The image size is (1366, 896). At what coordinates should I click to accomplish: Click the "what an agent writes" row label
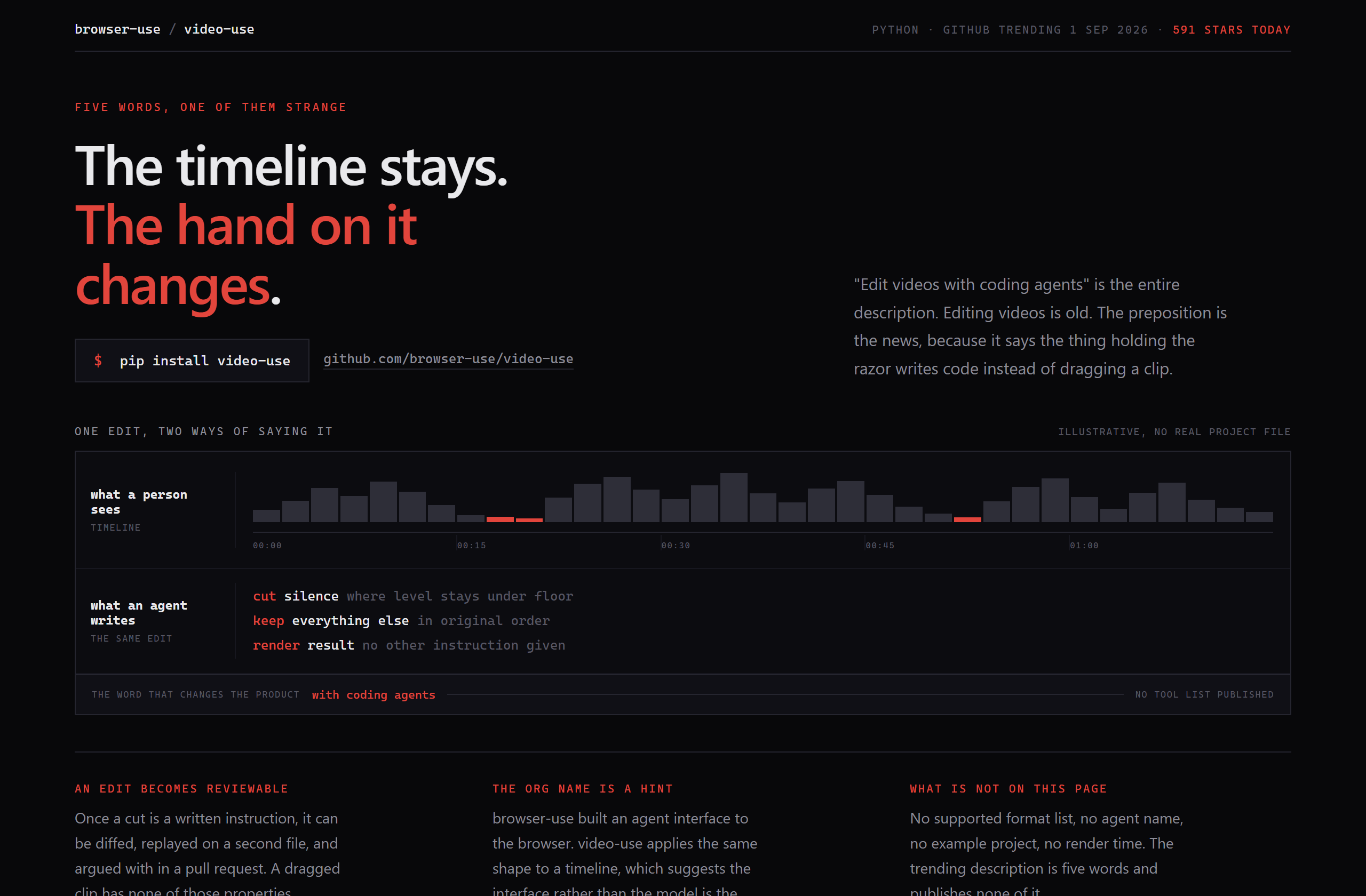click(139, 613)
